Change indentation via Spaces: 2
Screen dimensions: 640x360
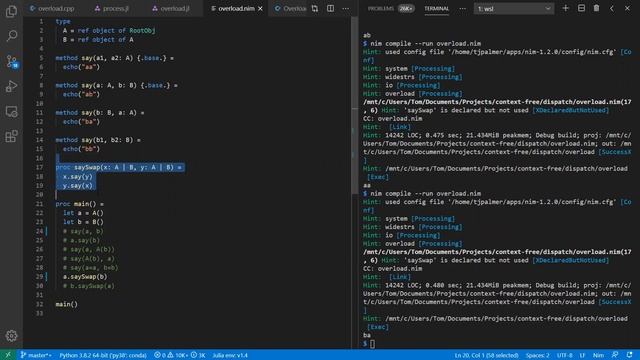538,355
